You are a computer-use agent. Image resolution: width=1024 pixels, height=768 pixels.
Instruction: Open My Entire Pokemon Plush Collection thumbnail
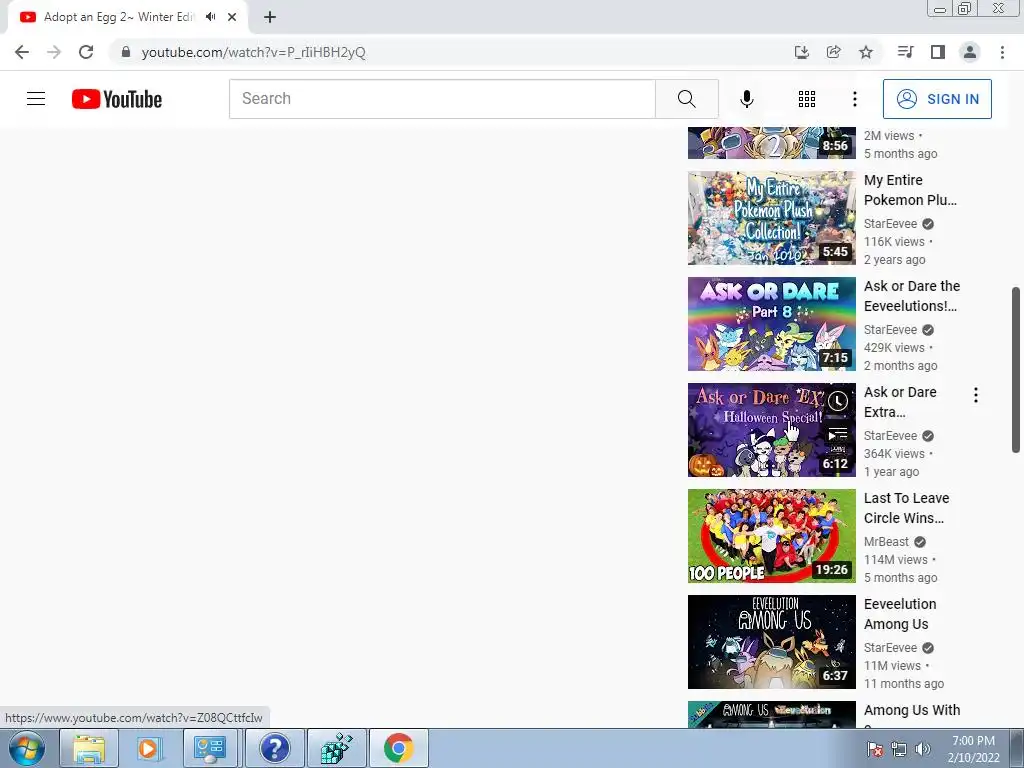[x=771, y=218]
